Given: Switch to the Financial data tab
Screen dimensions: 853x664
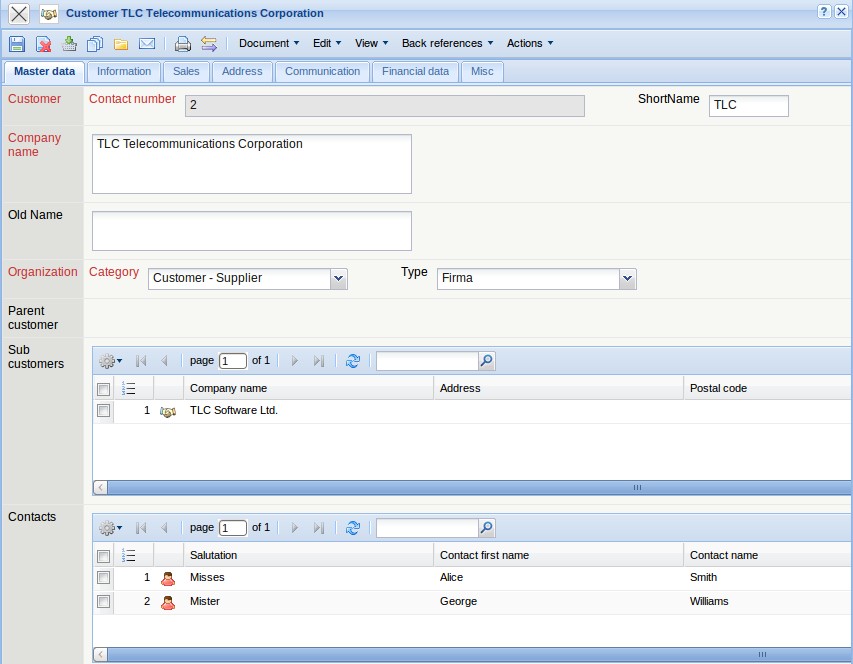Looking at the screenshot, I should (415, 72).
